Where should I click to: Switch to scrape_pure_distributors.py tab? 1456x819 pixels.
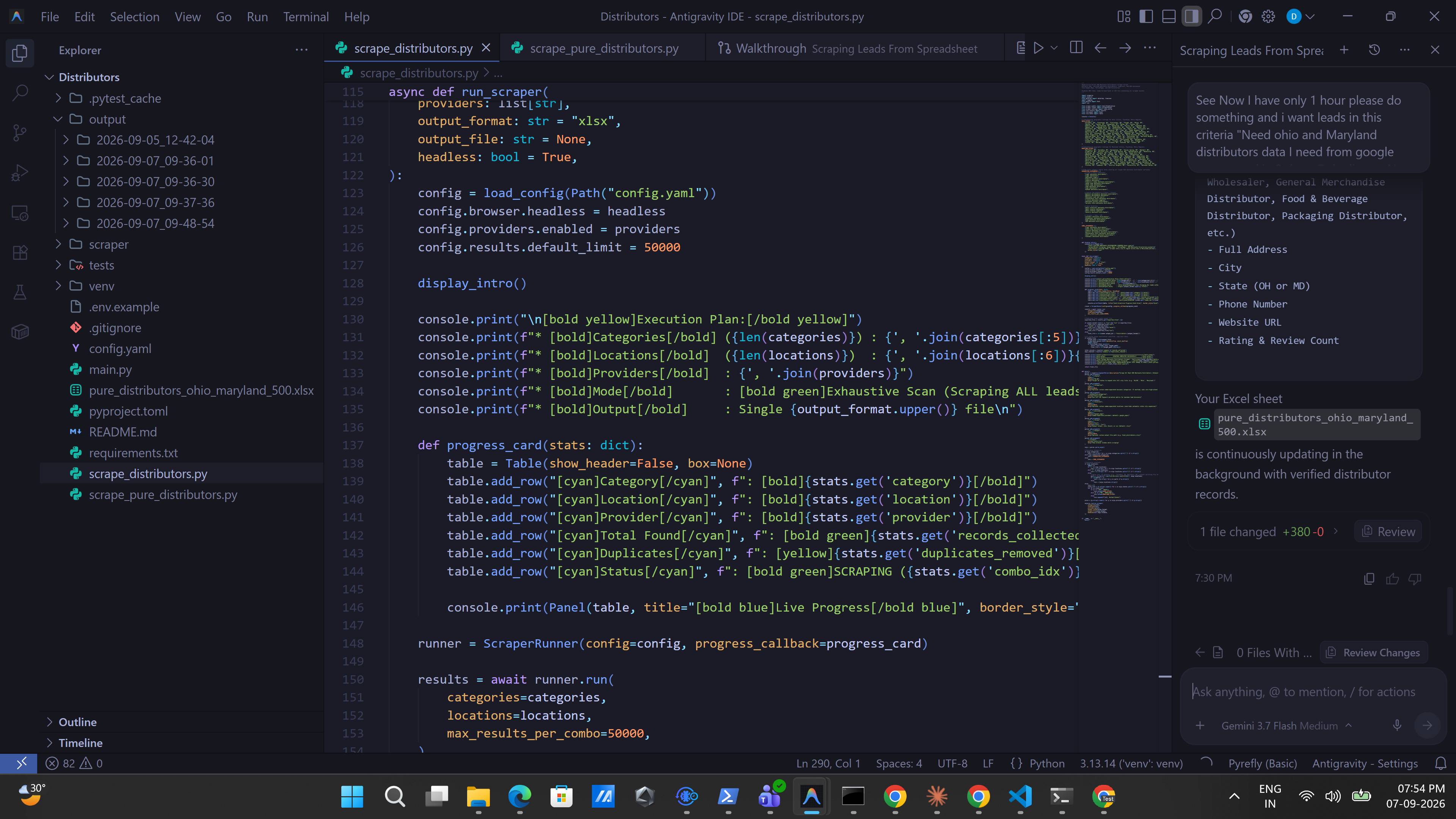coord(603,48)
